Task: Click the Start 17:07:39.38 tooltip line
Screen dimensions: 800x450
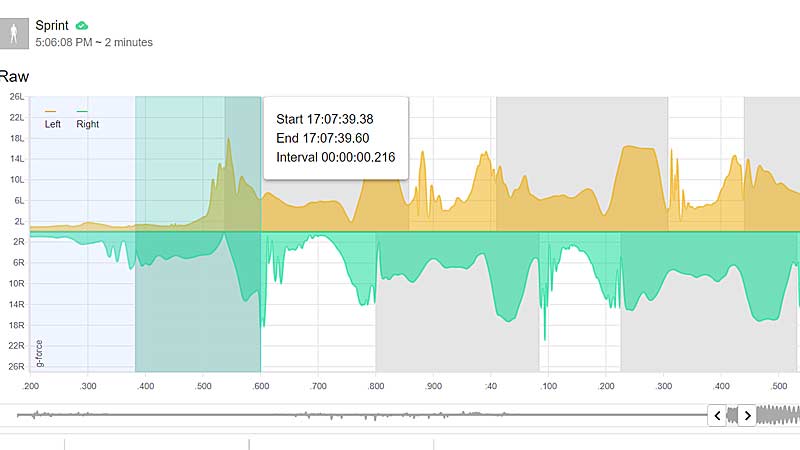Action: coord(324,119)
